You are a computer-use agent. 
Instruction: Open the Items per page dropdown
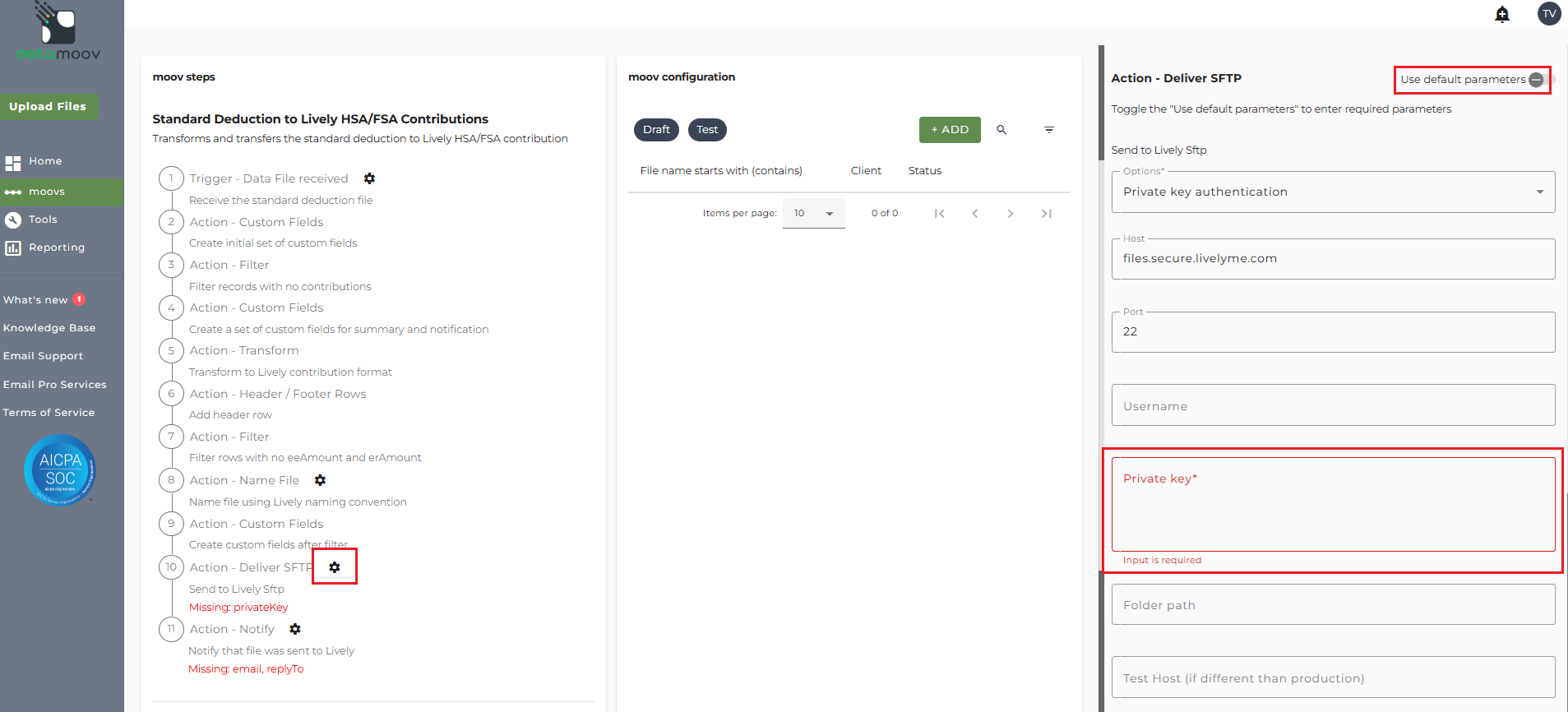[x=813, y=214]
